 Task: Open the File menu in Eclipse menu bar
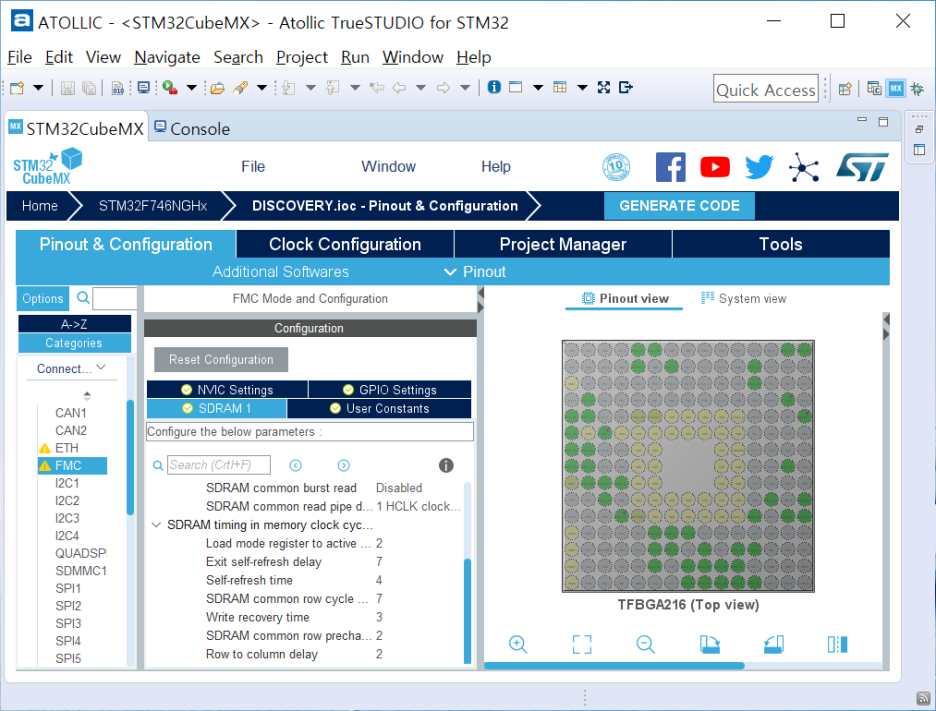19,57
